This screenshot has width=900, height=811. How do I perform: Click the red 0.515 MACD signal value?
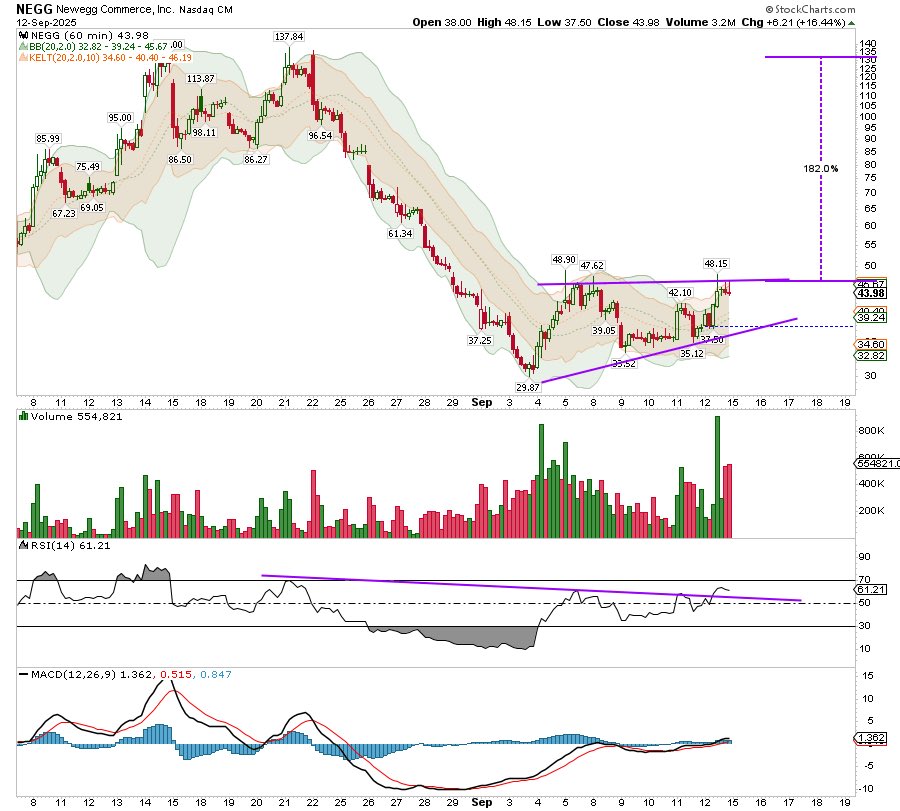[176, 674]
